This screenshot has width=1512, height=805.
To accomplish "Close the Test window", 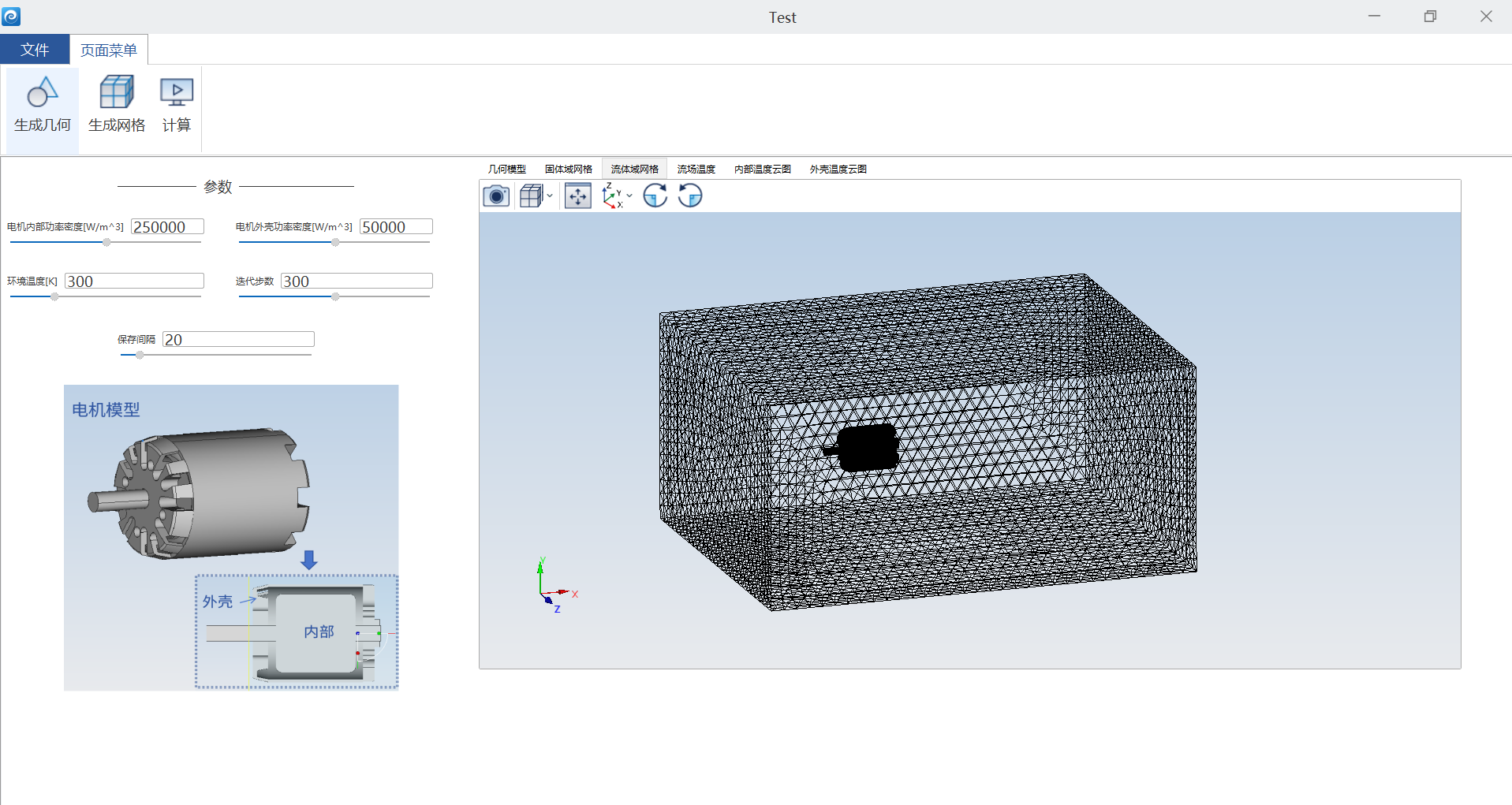I will coord(1486,16).
